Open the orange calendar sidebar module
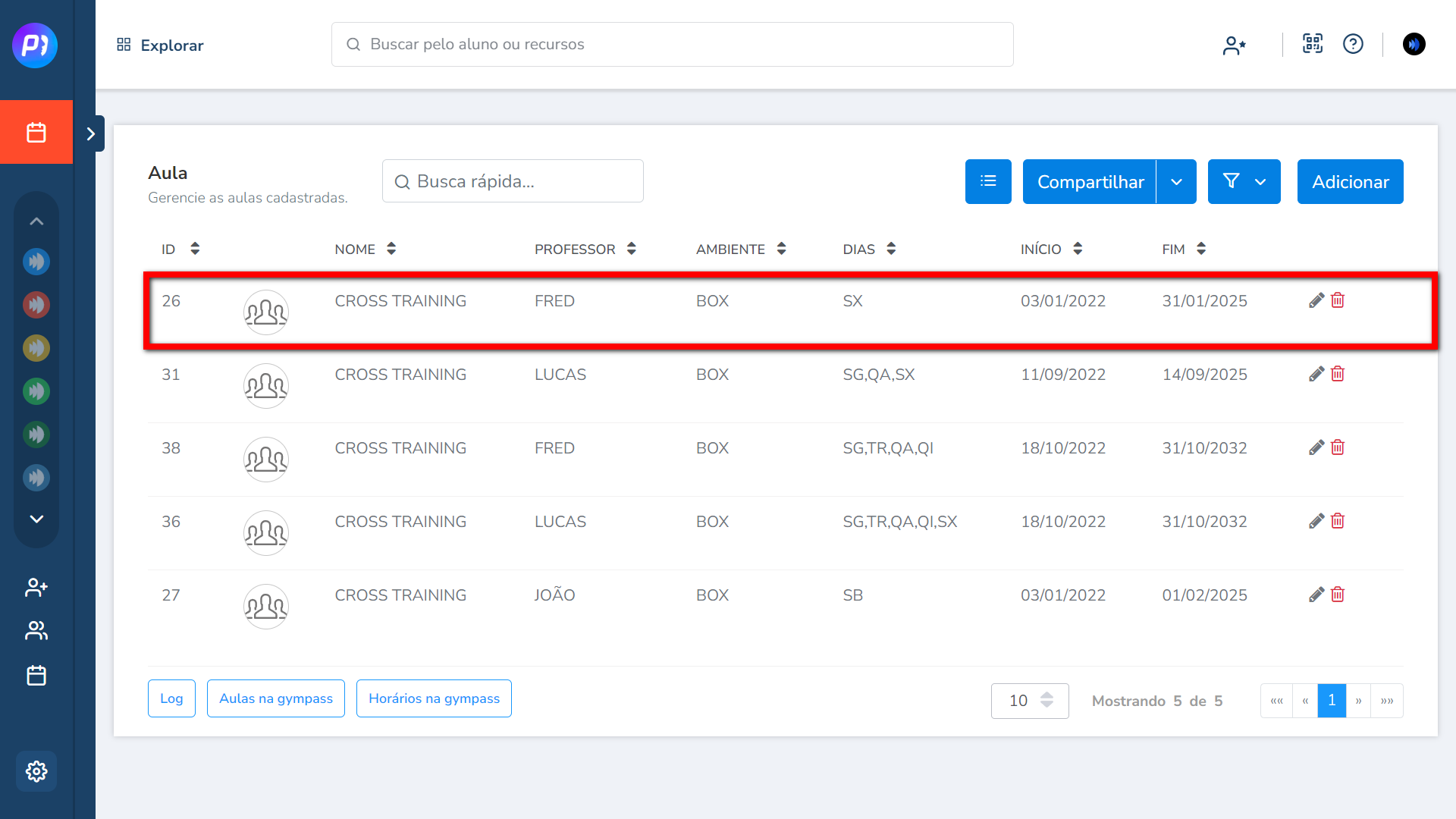Image resolution: width=1456 pixels, height=819 pixels. pos(36,132)
